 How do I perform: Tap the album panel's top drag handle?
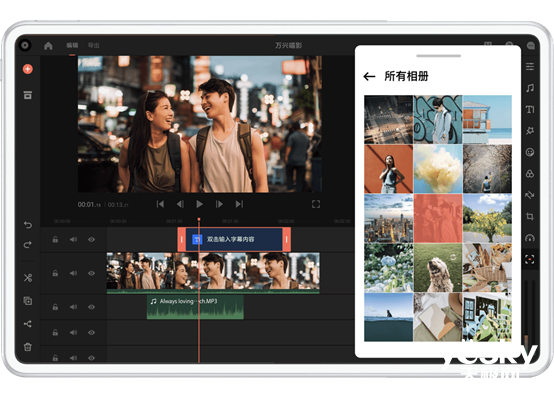coord(438,56)
